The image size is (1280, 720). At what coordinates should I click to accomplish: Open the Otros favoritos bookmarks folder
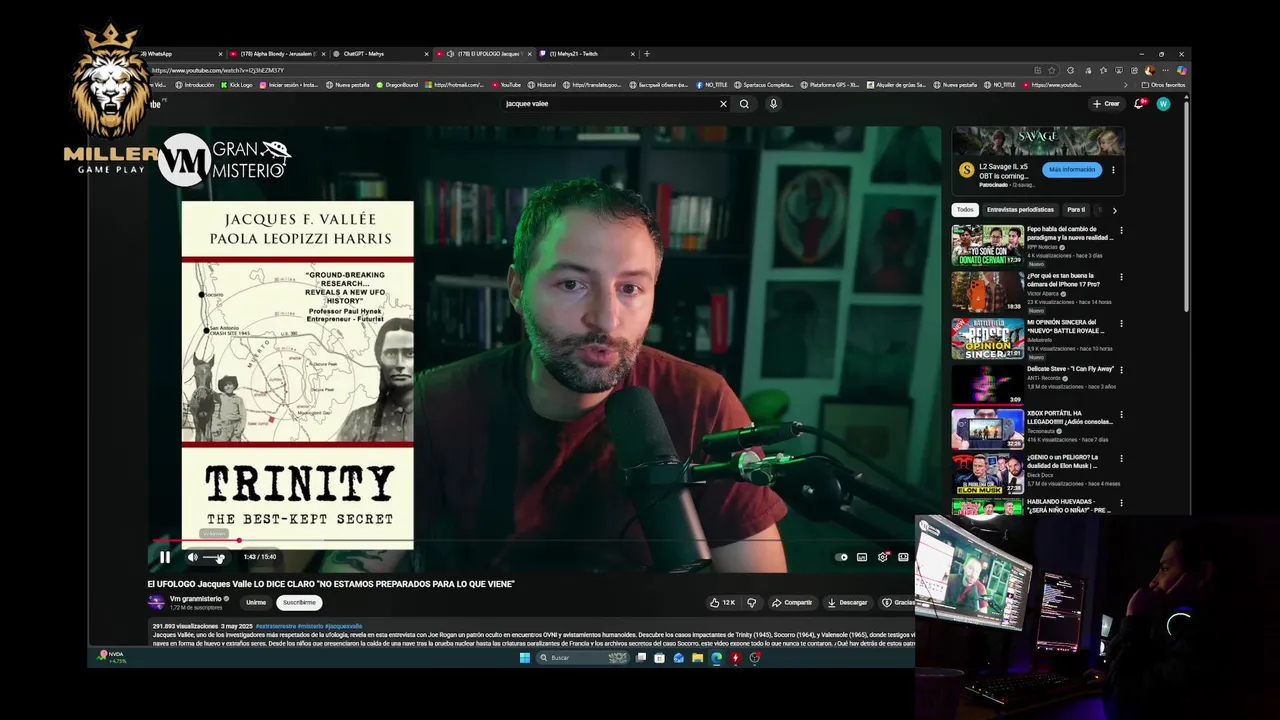(x=1163, y=85)
